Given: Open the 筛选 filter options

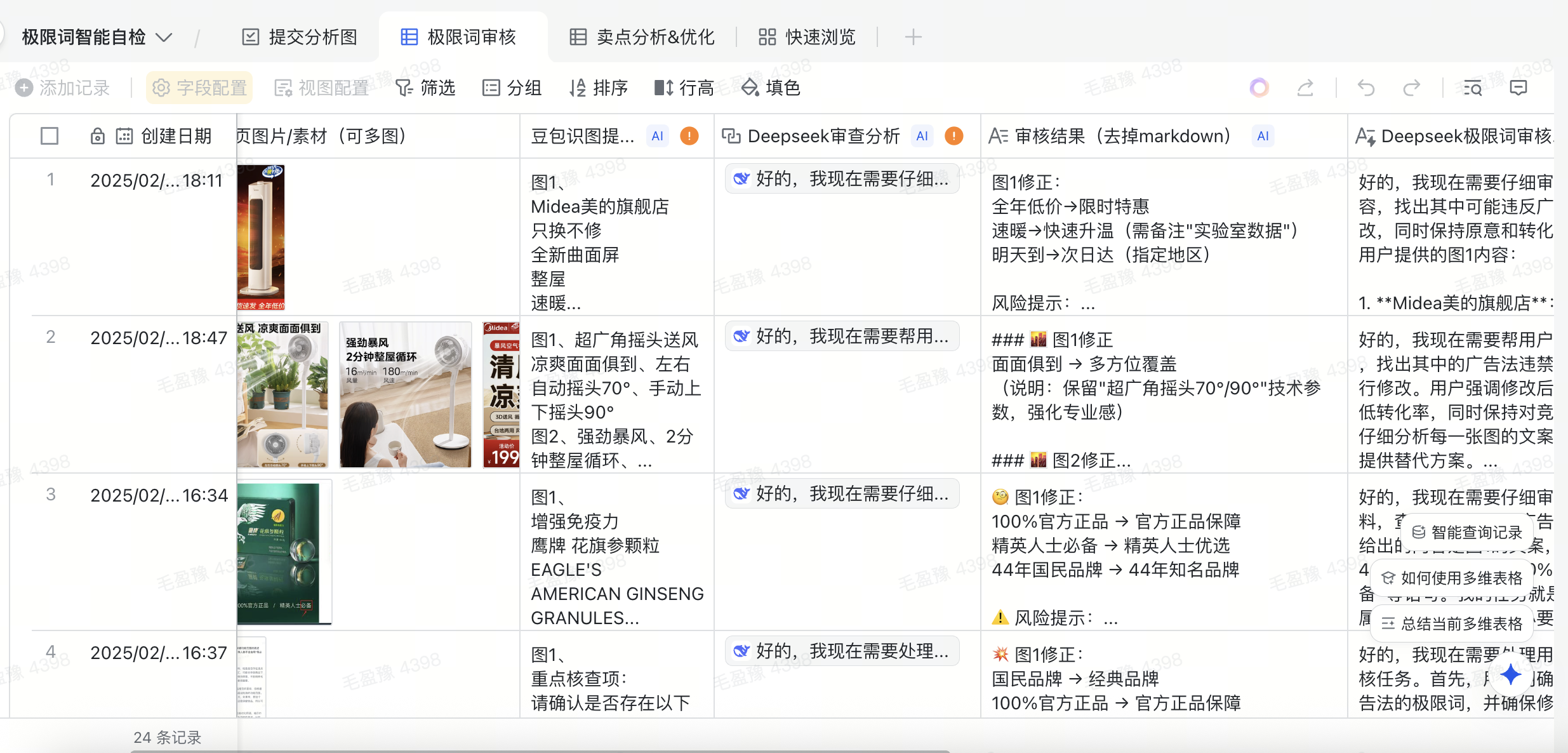Looking at the screenshot, I should [425, 88].
